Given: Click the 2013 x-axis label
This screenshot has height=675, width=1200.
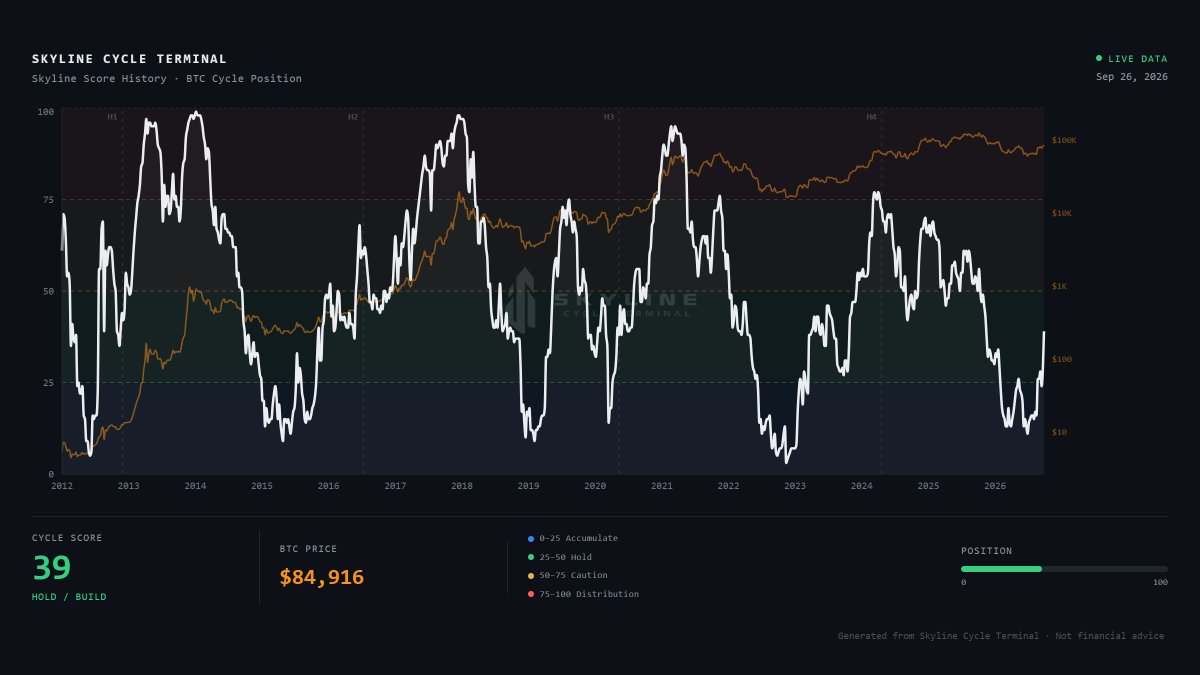Looking at the screenshot, I should [128, 486].
